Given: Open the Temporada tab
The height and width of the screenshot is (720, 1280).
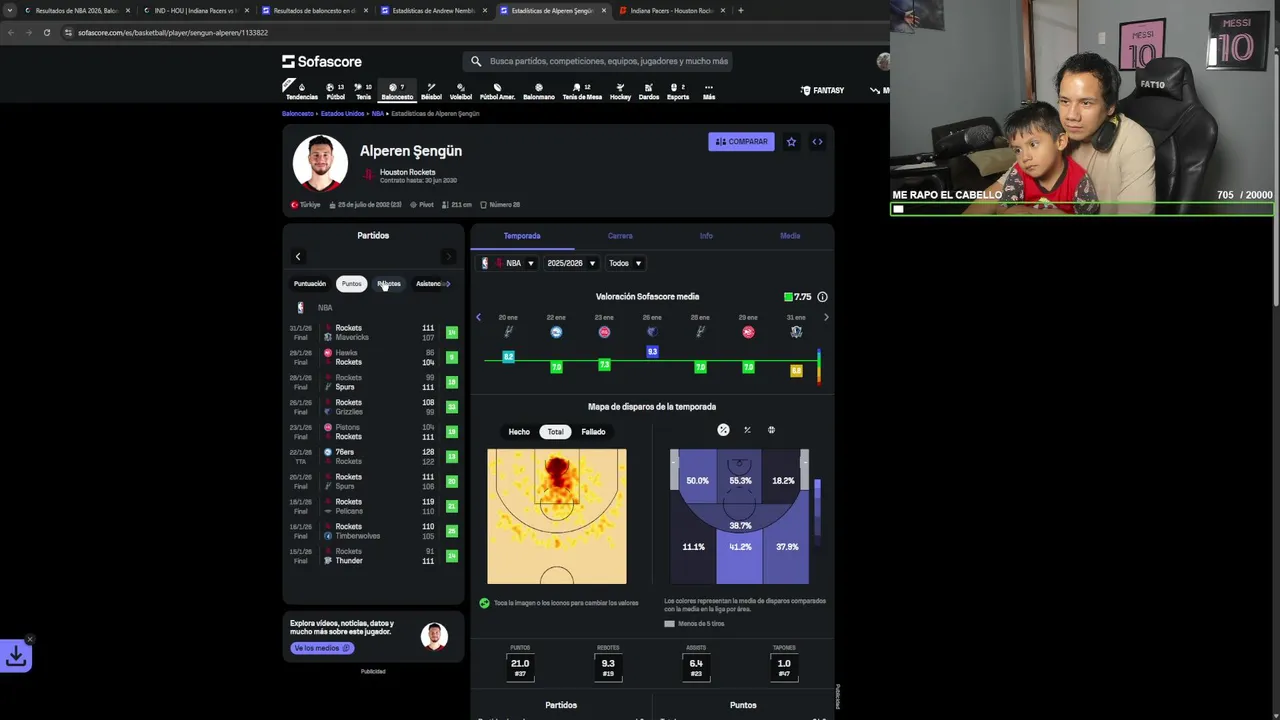Looking at the screenshot, I should click(522, 236).
